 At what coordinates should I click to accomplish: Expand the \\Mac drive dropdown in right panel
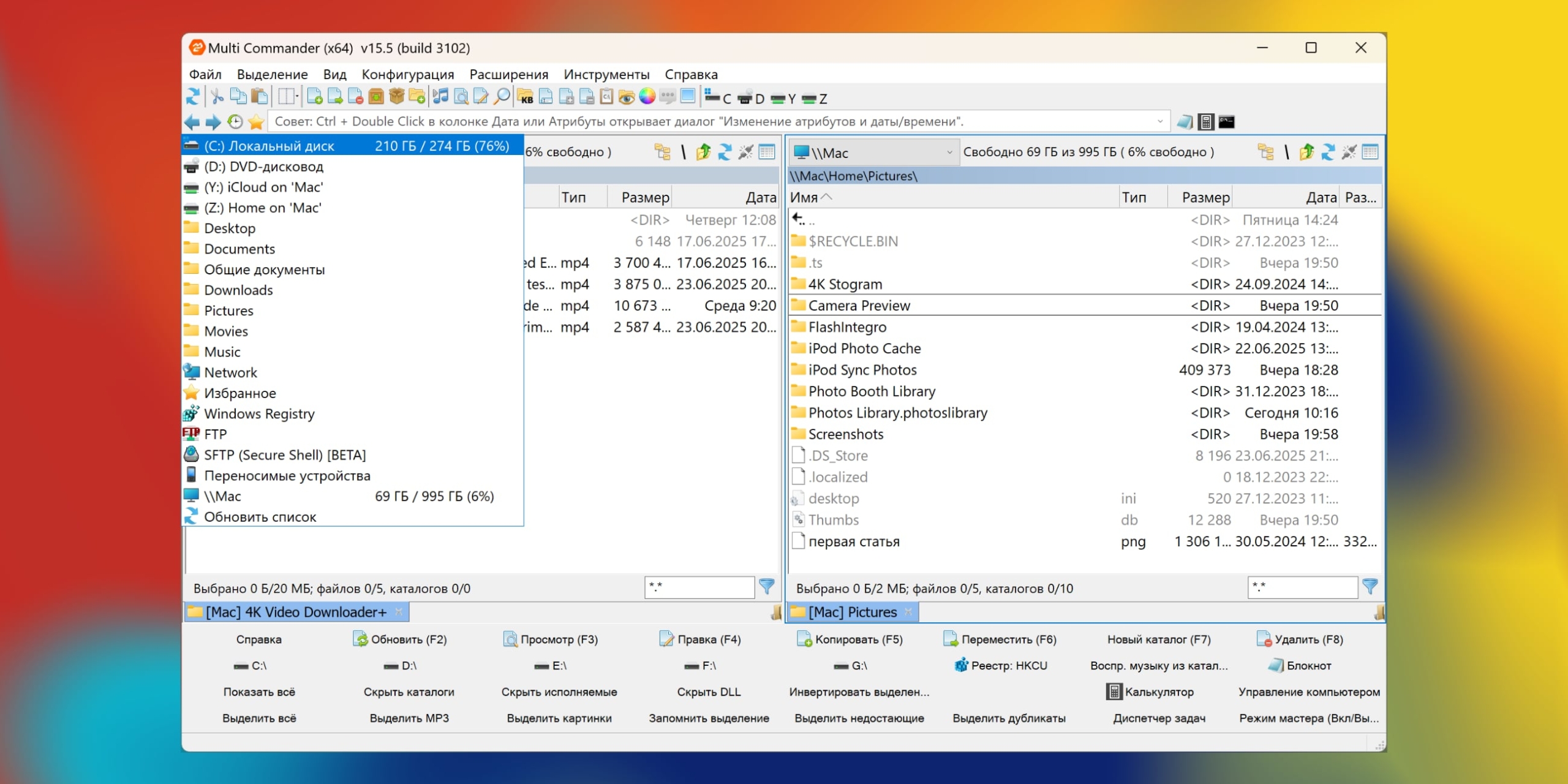(x=949, y=153)
